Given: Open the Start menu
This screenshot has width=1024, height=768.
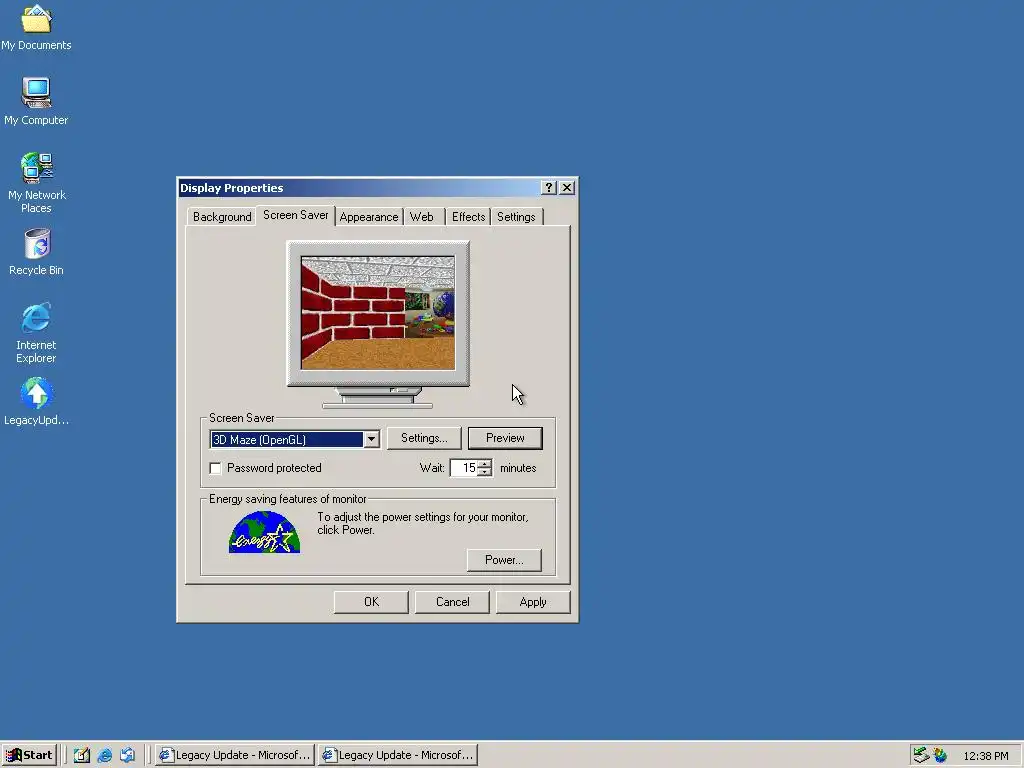Looking at the screenshot, I should [29, 755].
